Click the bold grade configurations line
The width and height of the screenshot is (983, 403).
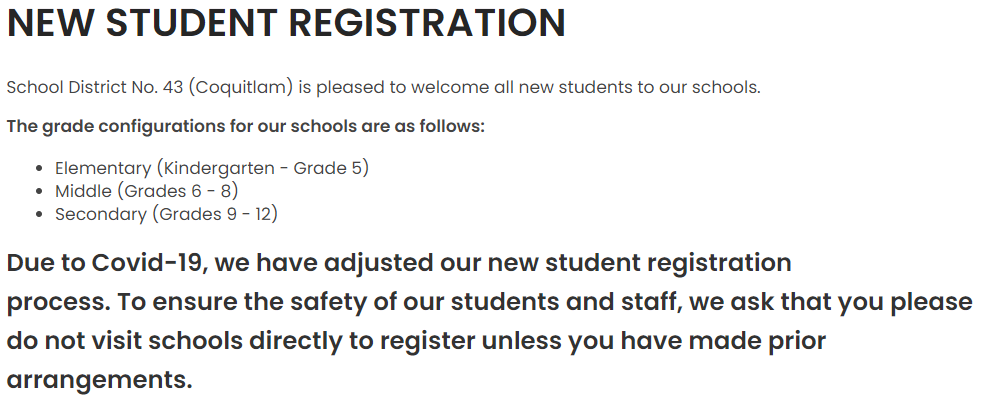pos(246,127)
